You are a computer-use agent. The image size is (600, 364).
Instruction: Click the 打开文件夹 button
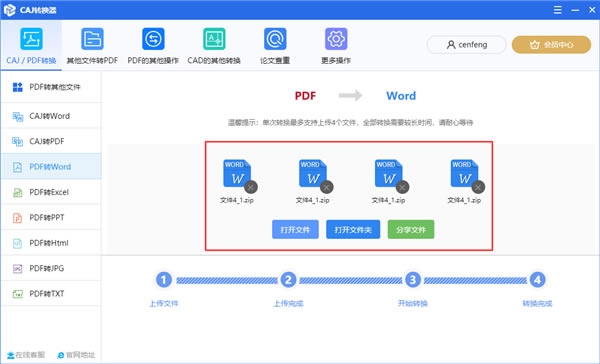pyautogui.click(x=353, y=229)
